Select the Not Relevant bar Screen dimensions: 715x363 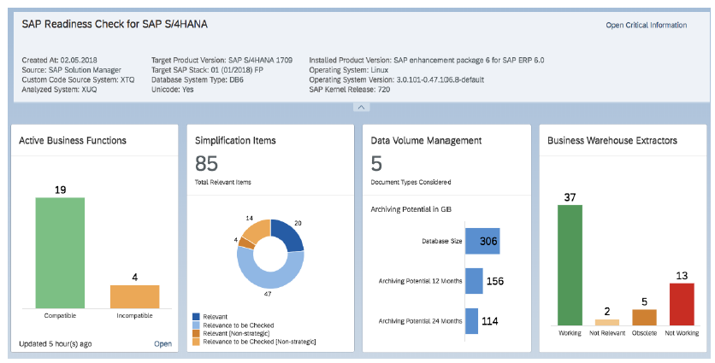pyautogui.click(x=607, y=322)
